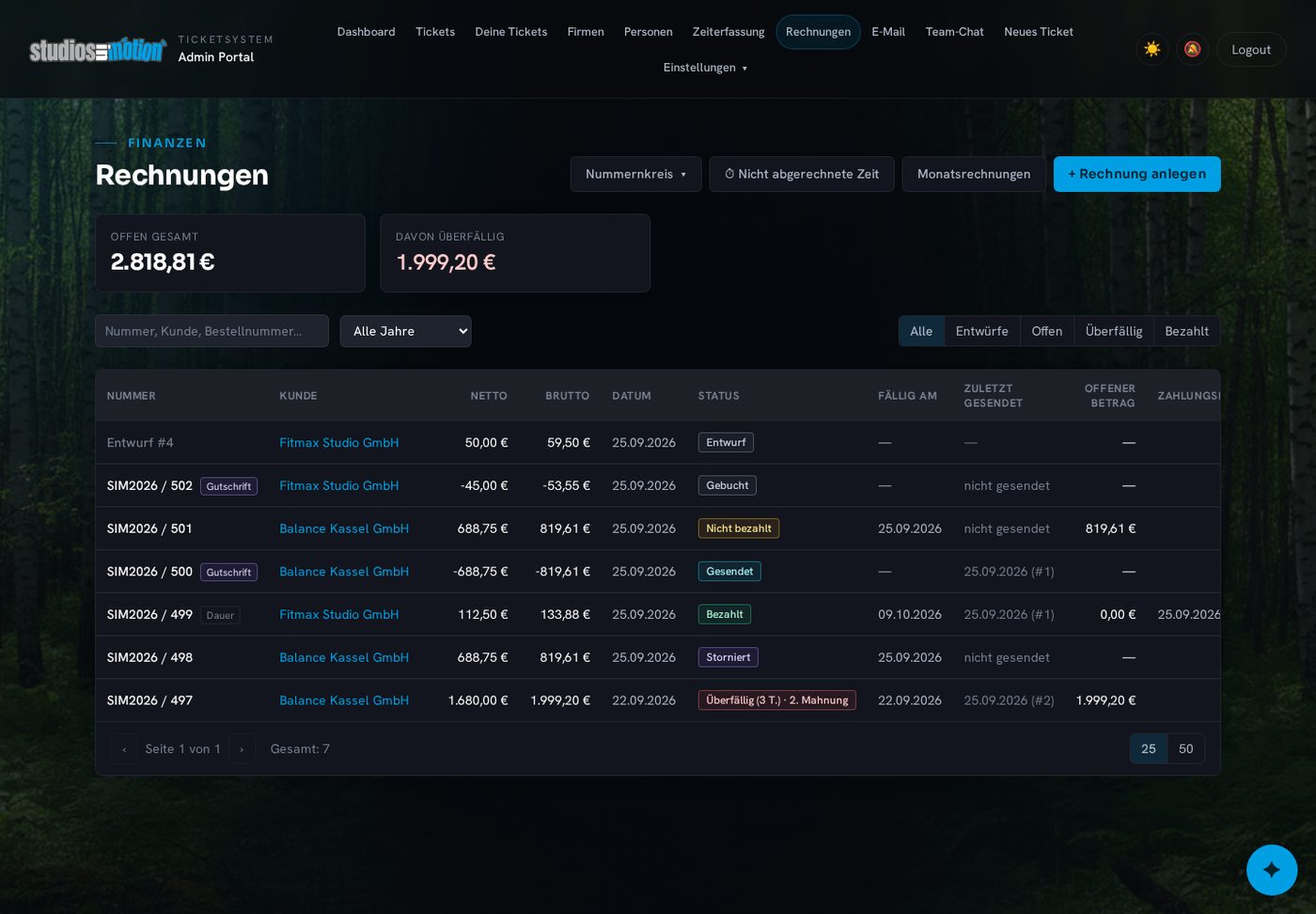Image resolution: width=1316 pixels, height=914 pixels.
Task: Click the studios in motion logo
Action: (x=98, y=49)
